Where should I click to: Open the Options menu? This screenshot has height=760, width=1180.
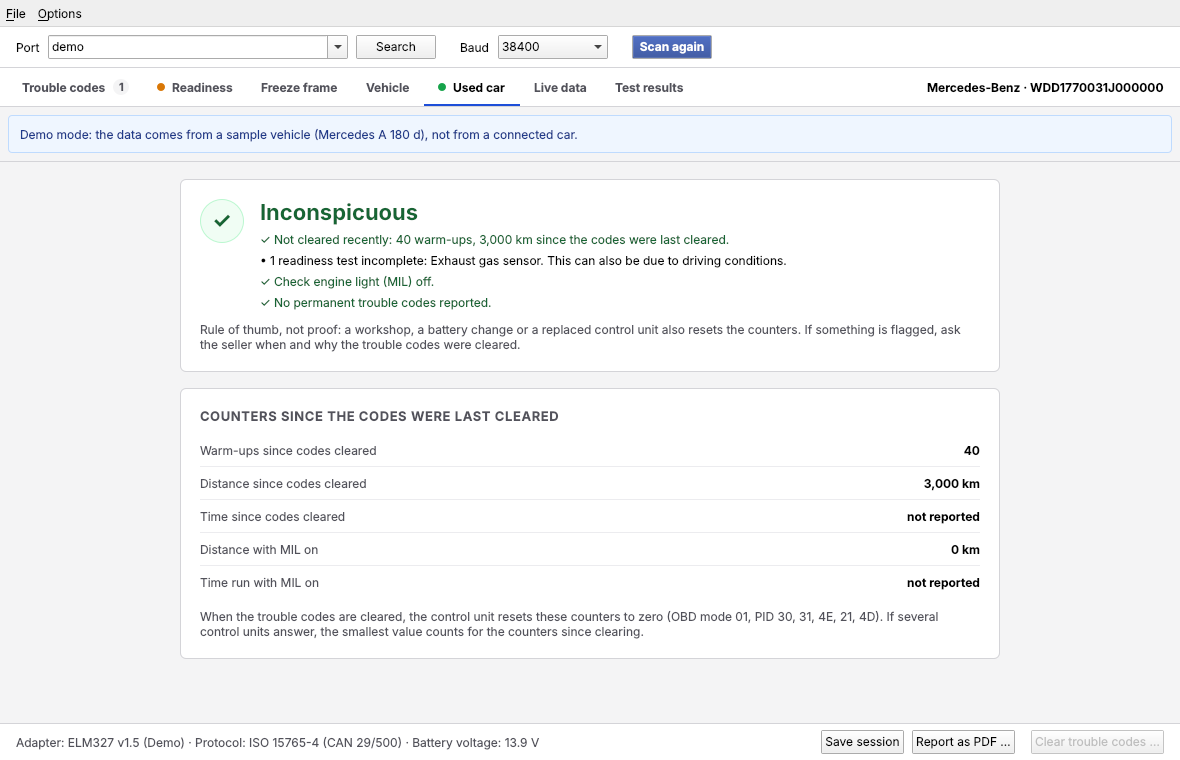[59, 14]
